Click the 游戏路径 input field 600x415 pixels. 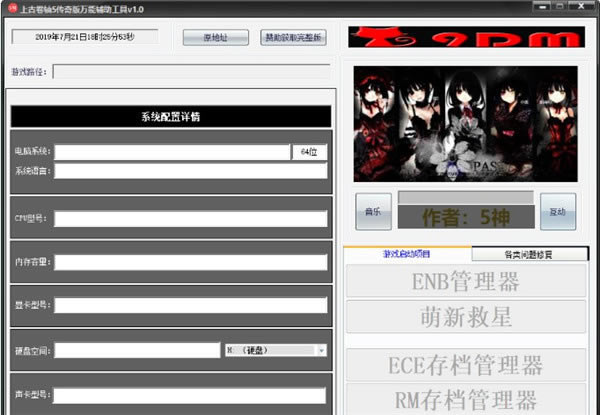pos(191,72)
